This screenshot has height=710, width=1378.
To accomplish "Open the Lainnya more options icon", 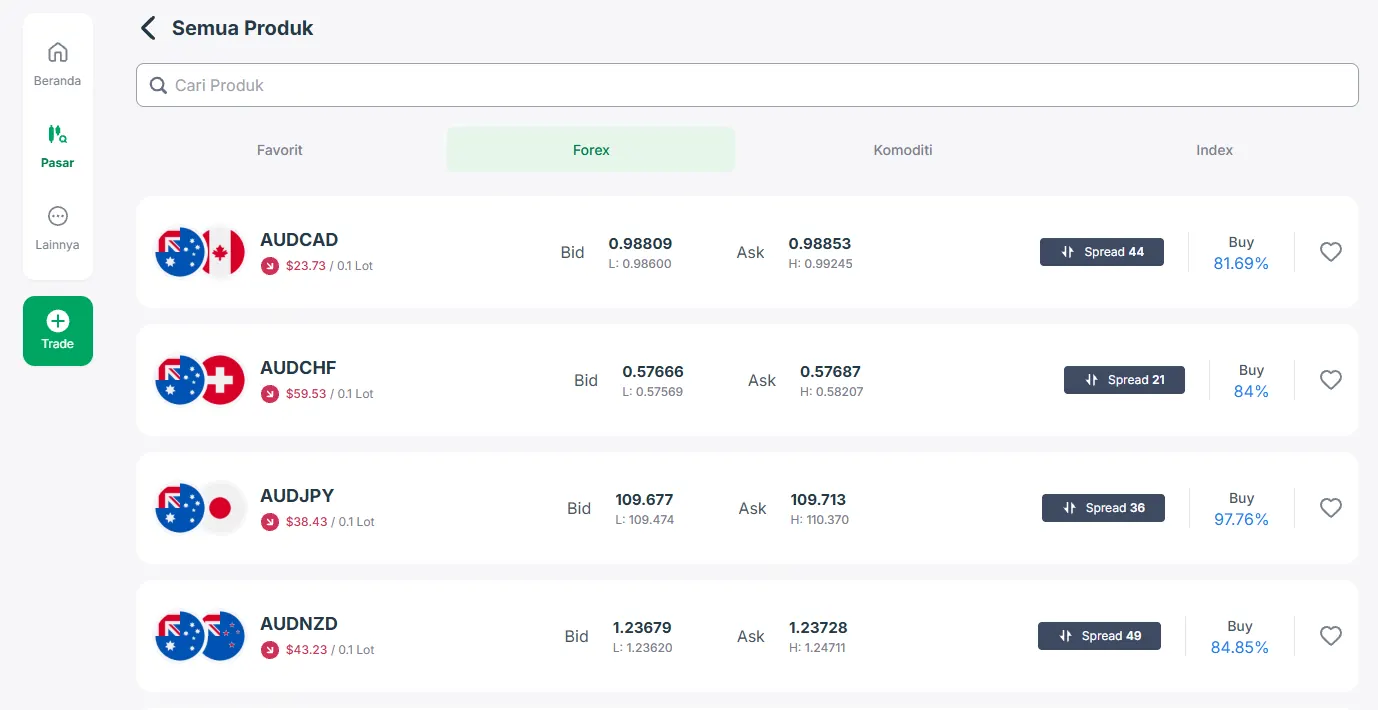I will point(58,216).
